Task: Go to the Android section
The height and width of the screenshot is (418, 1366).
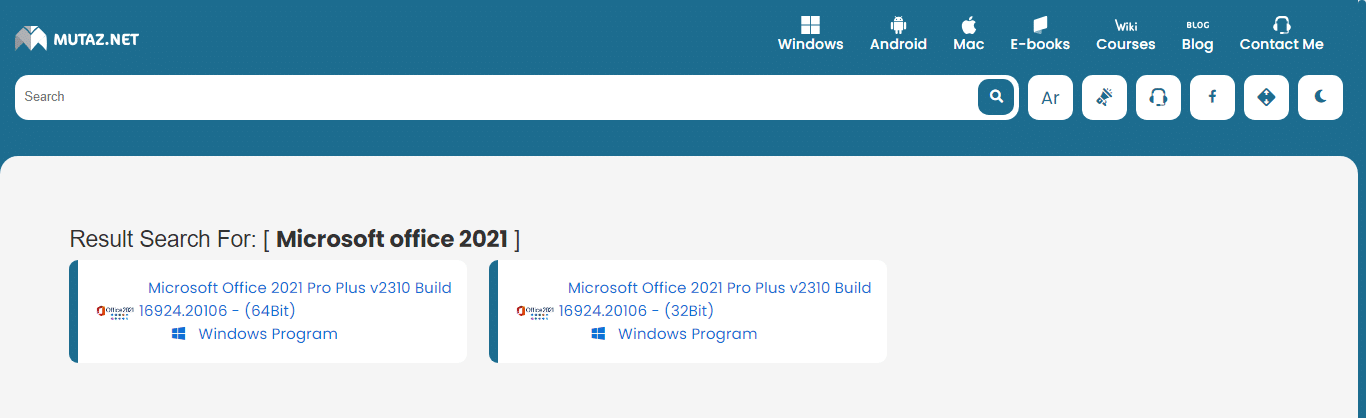Action: click(898, 34)
